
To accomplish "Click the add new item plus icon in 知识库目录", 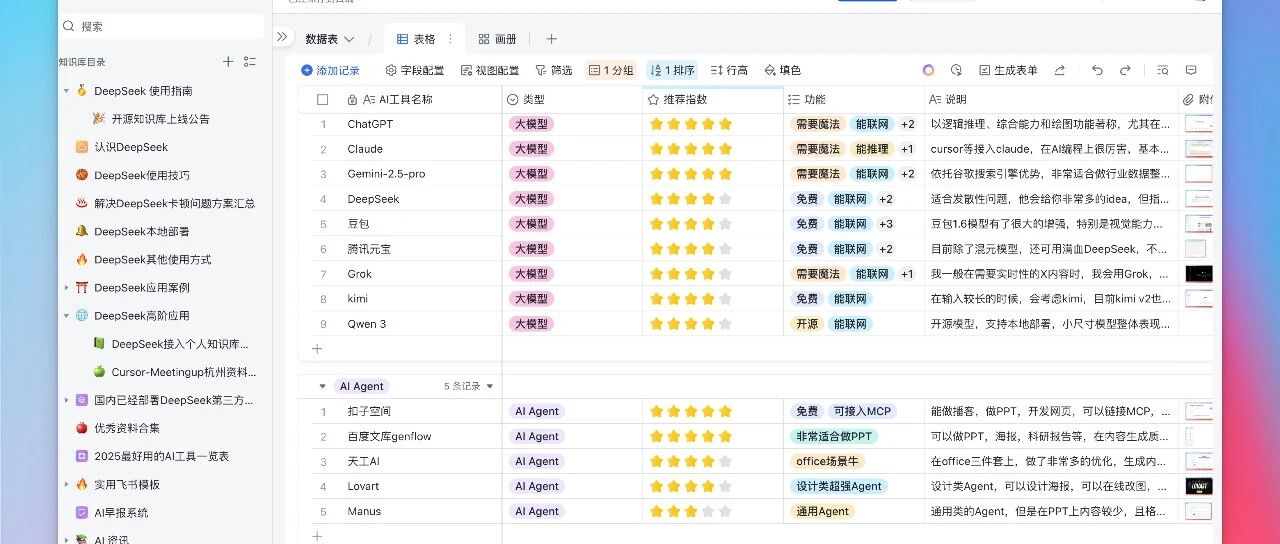I will coord(228,62).
